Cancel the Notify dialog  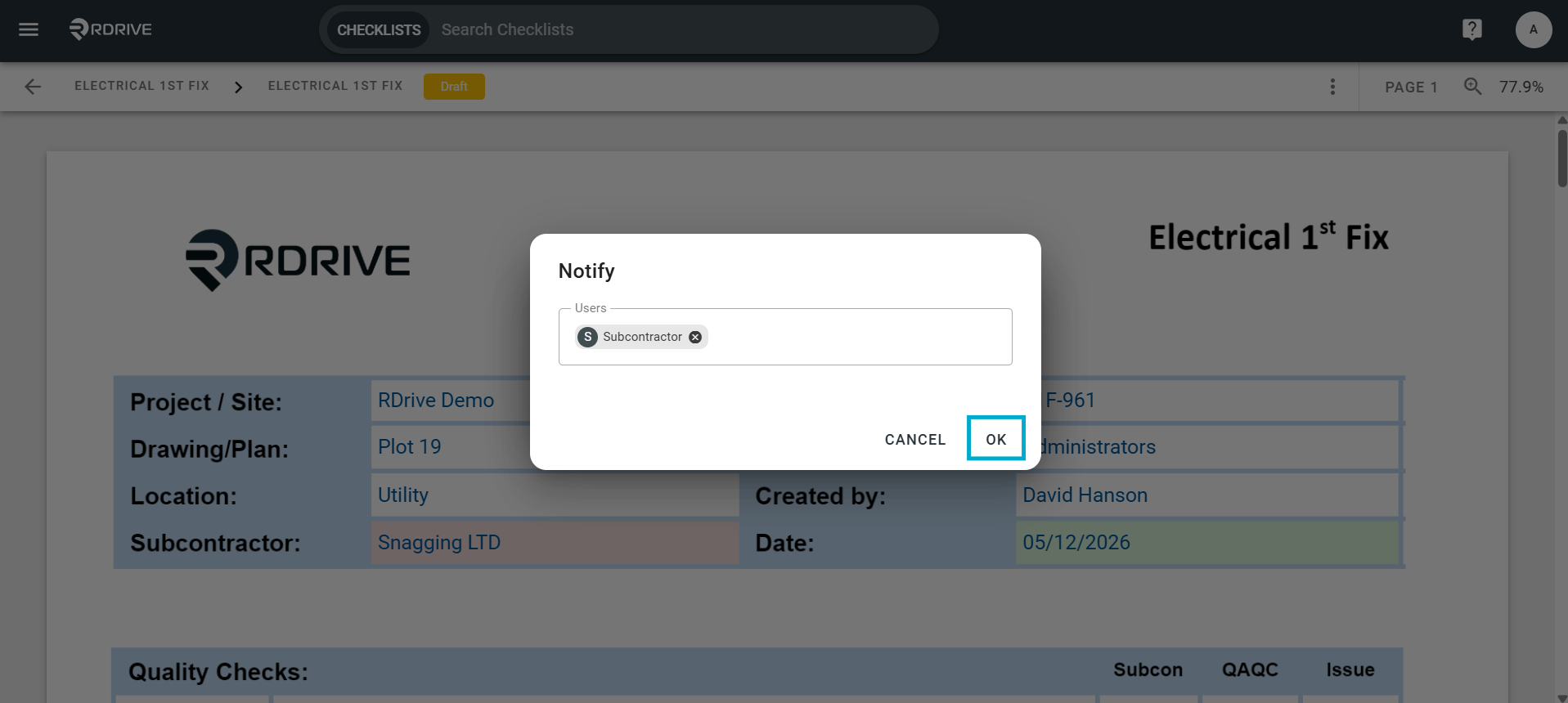coord(914,439)
